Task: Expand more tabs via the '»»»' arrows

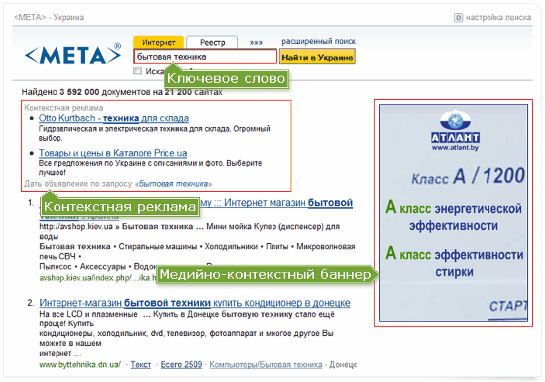Action: [256, 42]
